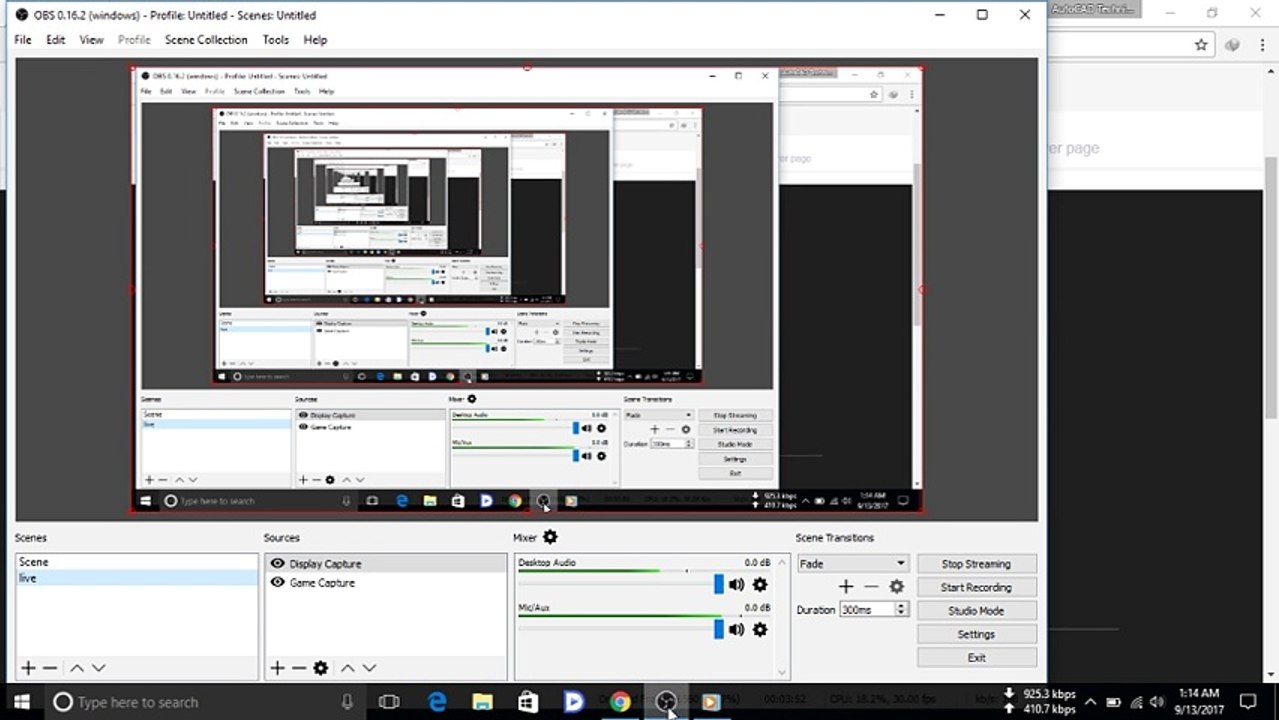1279x720 pixels.
Task: Open the taskbar clock showing 1:14 AM
Action: coord(1199,702)
